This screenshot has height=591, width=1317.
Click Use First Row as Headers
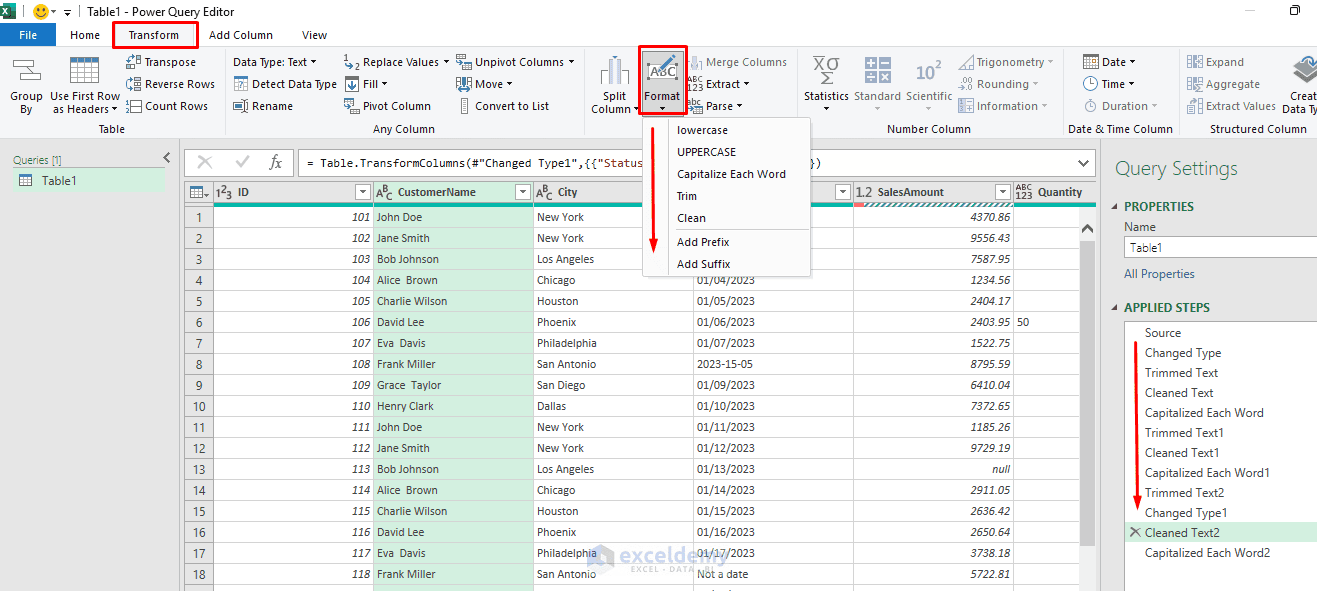coord(84,86)
